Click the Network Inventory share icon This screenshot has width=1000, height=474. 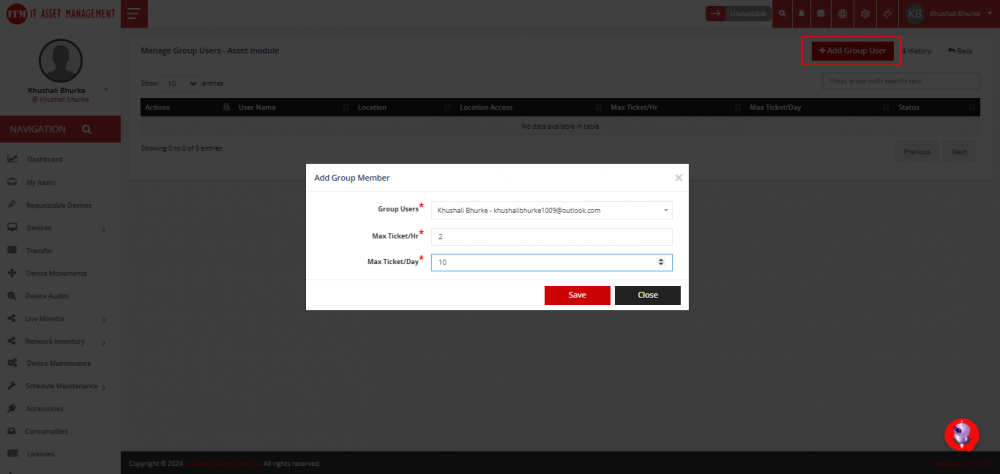click(x=12, y=341)
